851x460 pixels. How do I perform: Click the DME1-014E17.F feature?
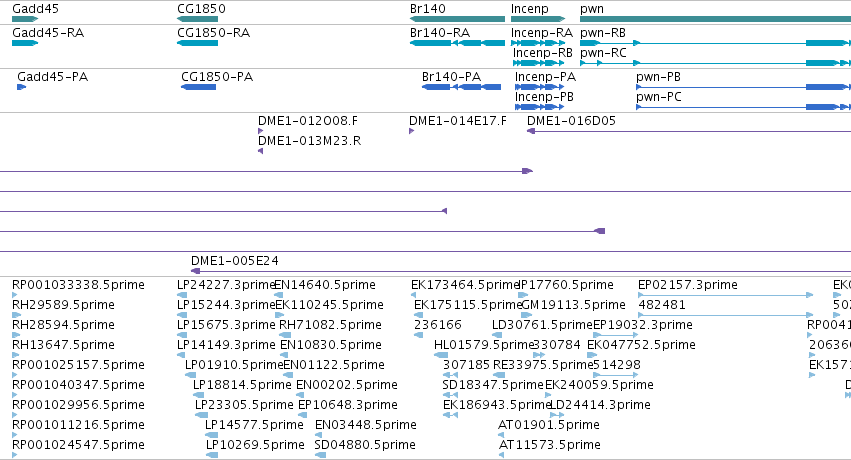[x=411, y=131]
